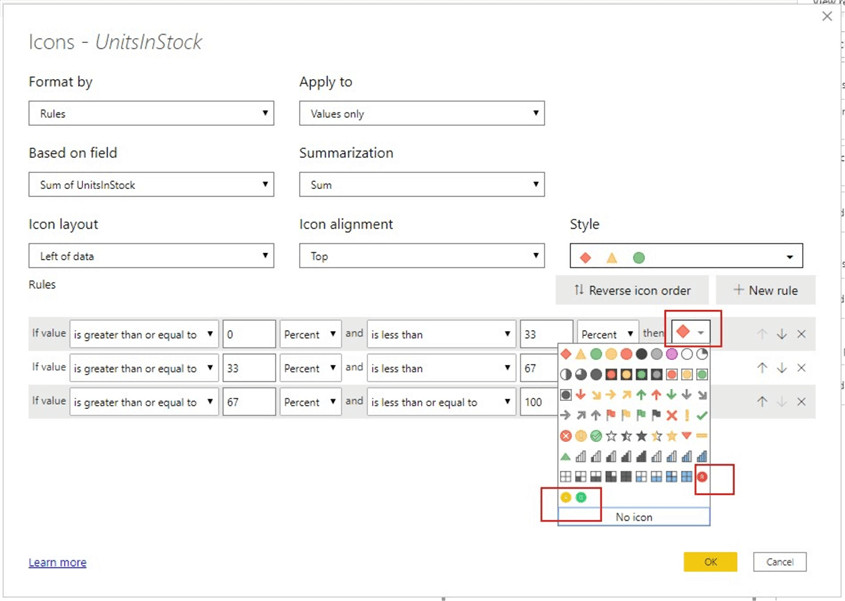Open the icon picker dropdown after 'then'
The height and width of the screenshot is (601, 845).
[691, 332]
